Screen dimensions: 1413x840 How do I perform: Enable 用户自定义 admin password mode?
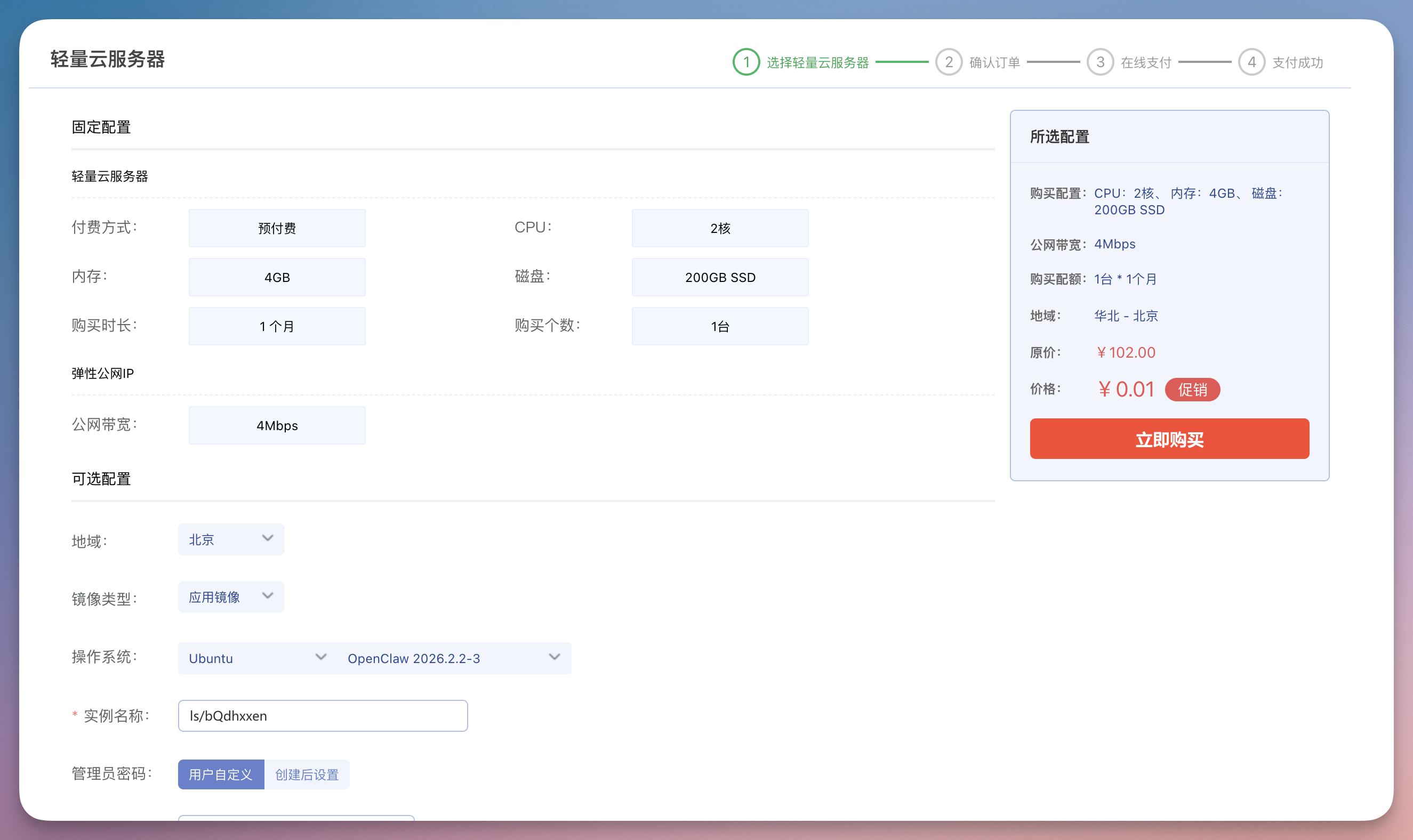pyautogui.click(x=221, y=774)
